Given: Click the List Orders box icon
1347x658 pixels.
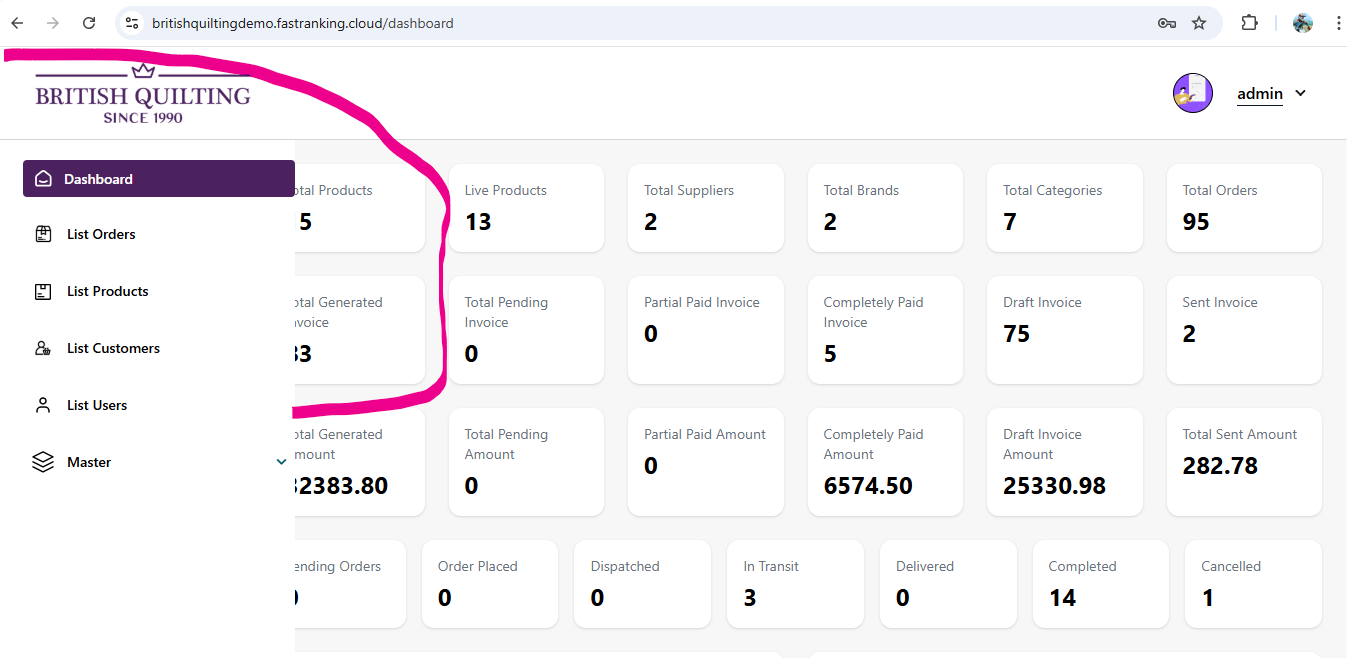Looking at the screenshot, I should 43,234.
